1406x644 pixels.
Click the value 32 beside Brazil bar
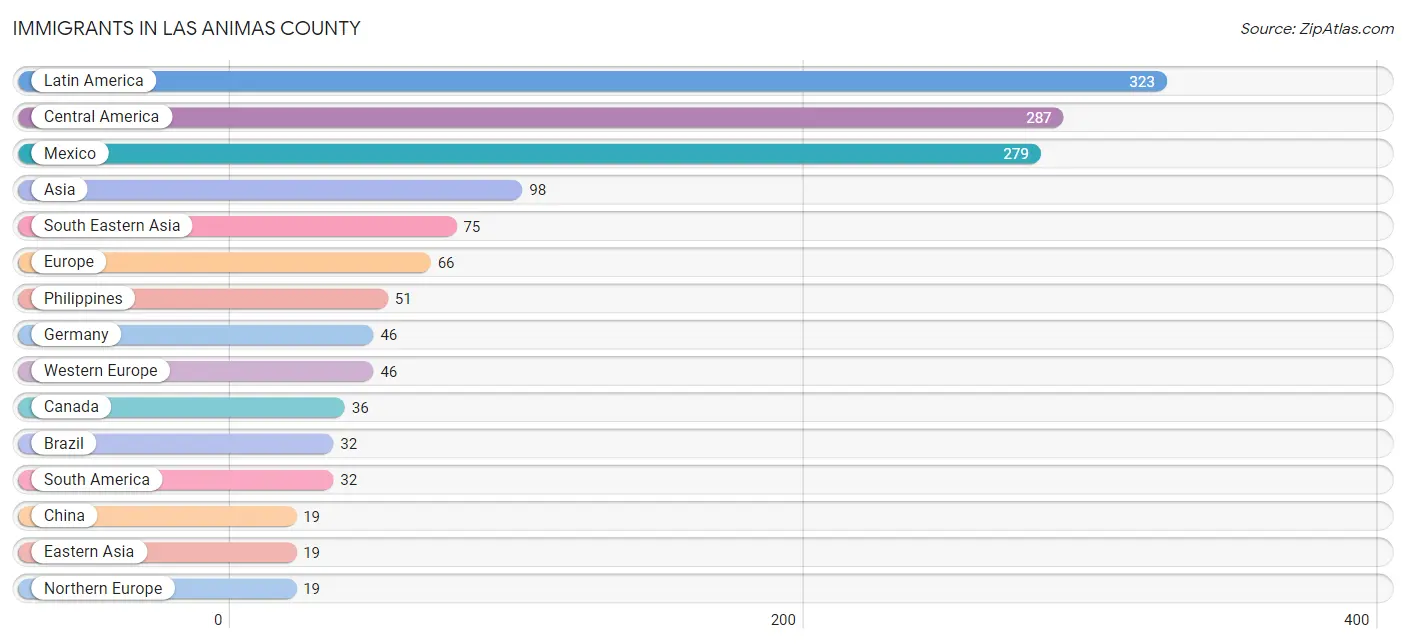[349, 444]
